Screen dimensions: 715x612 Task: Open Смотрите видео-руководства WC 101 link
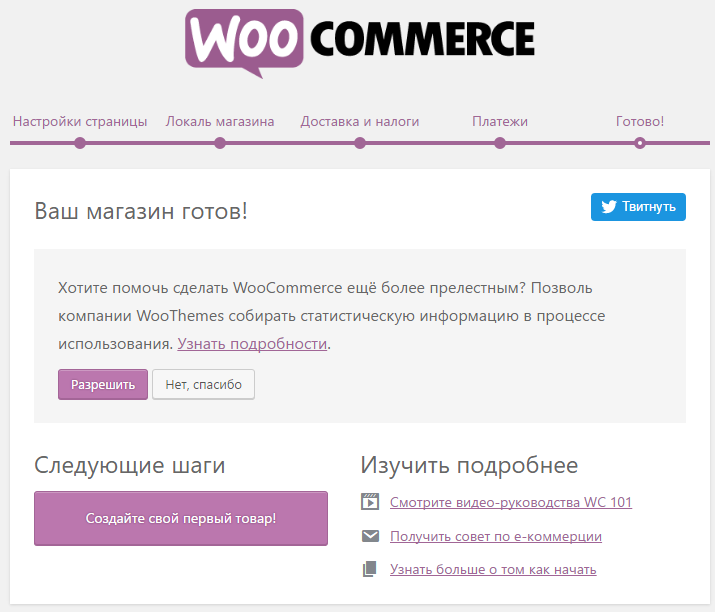[x=511, y=502]
